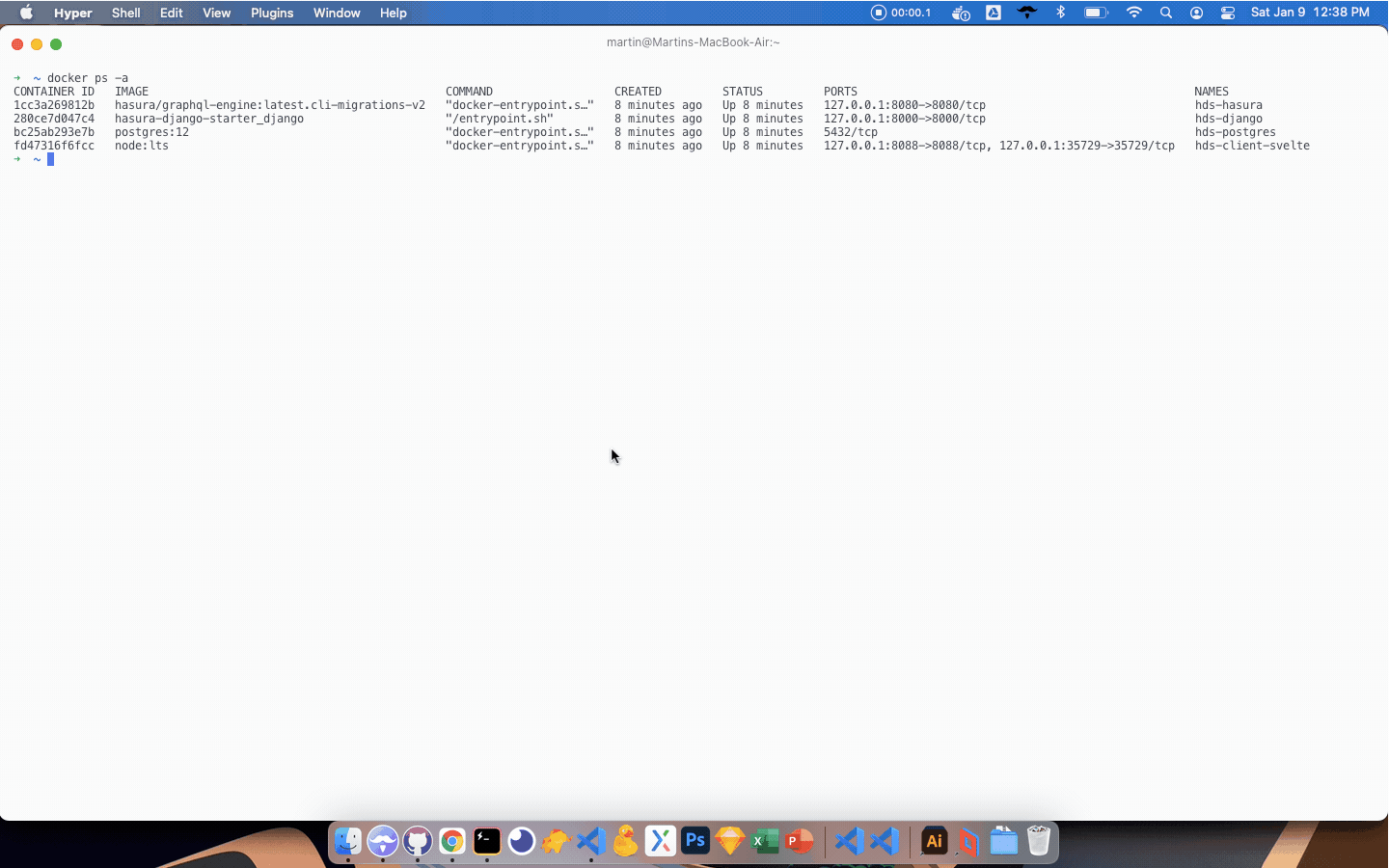The image size is (1389, 868).
Task: Launch Photoshop from the Dock
Action: coord(695,841)
